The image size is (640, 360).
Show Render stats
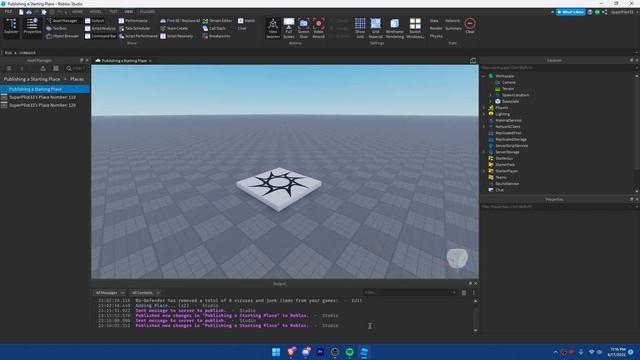436,28
